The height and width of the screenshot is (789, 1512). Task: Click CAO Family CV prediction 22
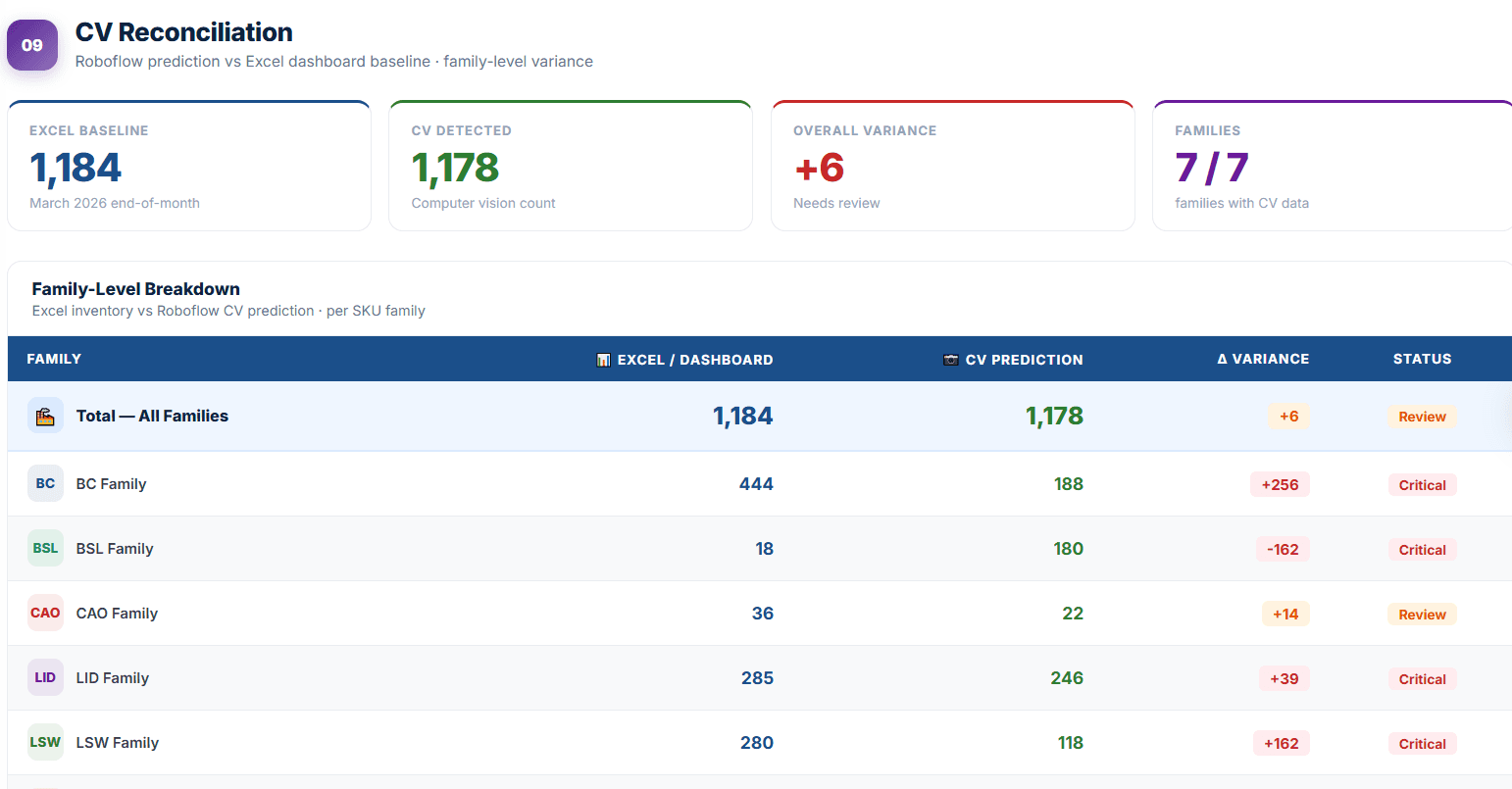click(x=1073, y=613)
